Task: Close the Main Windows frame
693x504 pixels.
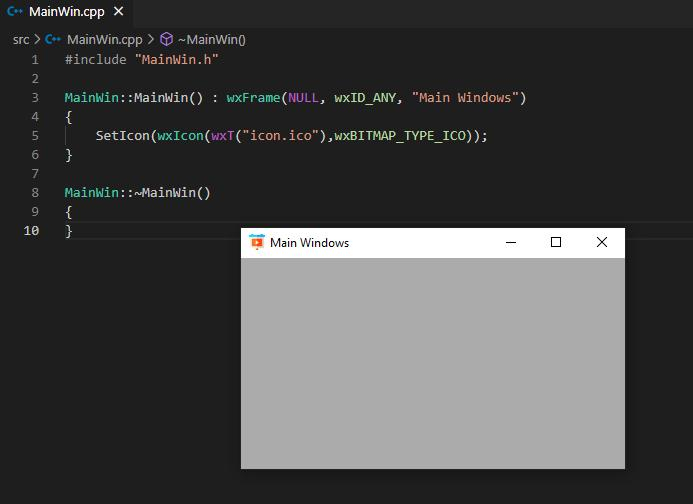Action: (x=601, y=242)
